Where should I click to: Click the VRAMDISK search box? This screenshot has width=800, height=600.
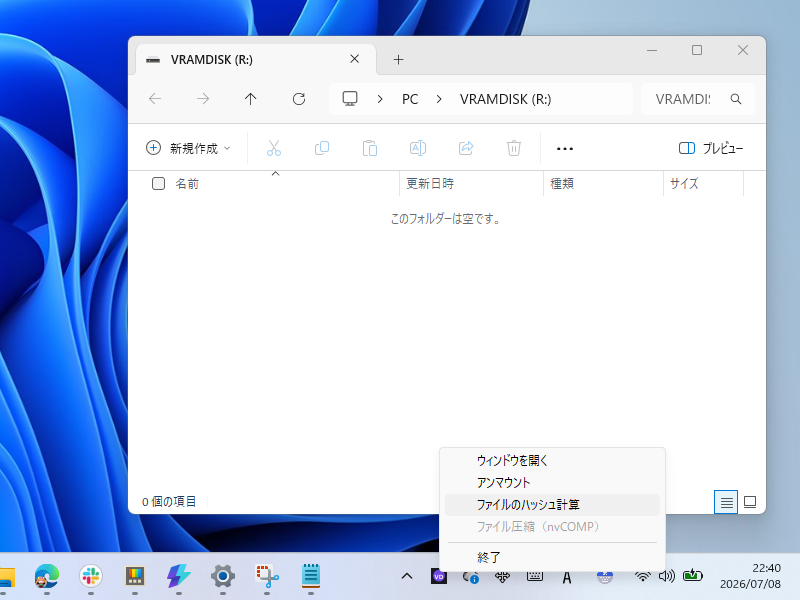[x=697, y=99]
